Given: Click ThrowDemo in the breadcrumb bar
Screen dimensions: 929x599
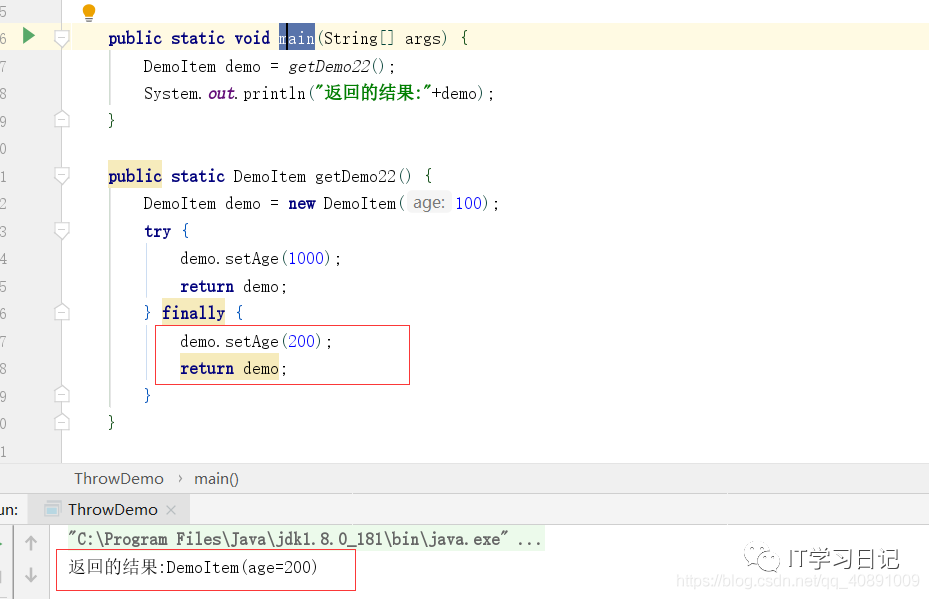Looking at the screenshot, I should click(118, 479).
